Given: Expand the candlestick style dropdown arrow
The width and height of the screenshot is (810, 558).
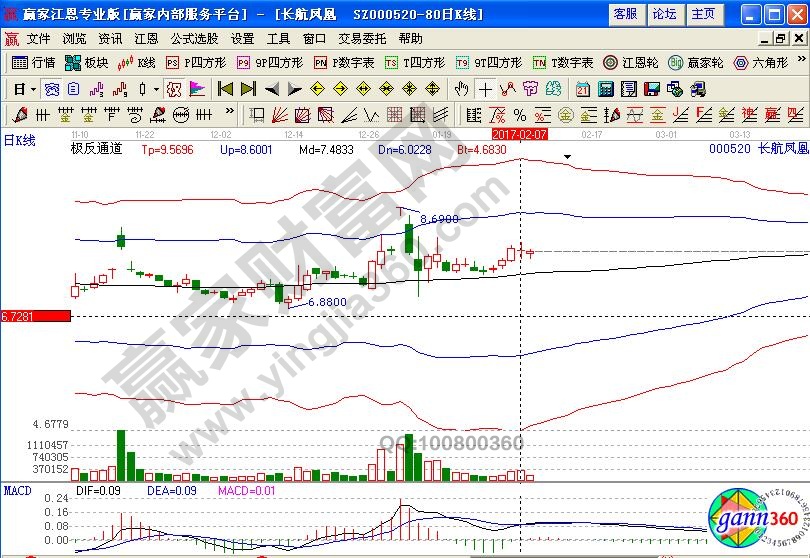Looking at the screenshot, I should click(x=156, y=88).
